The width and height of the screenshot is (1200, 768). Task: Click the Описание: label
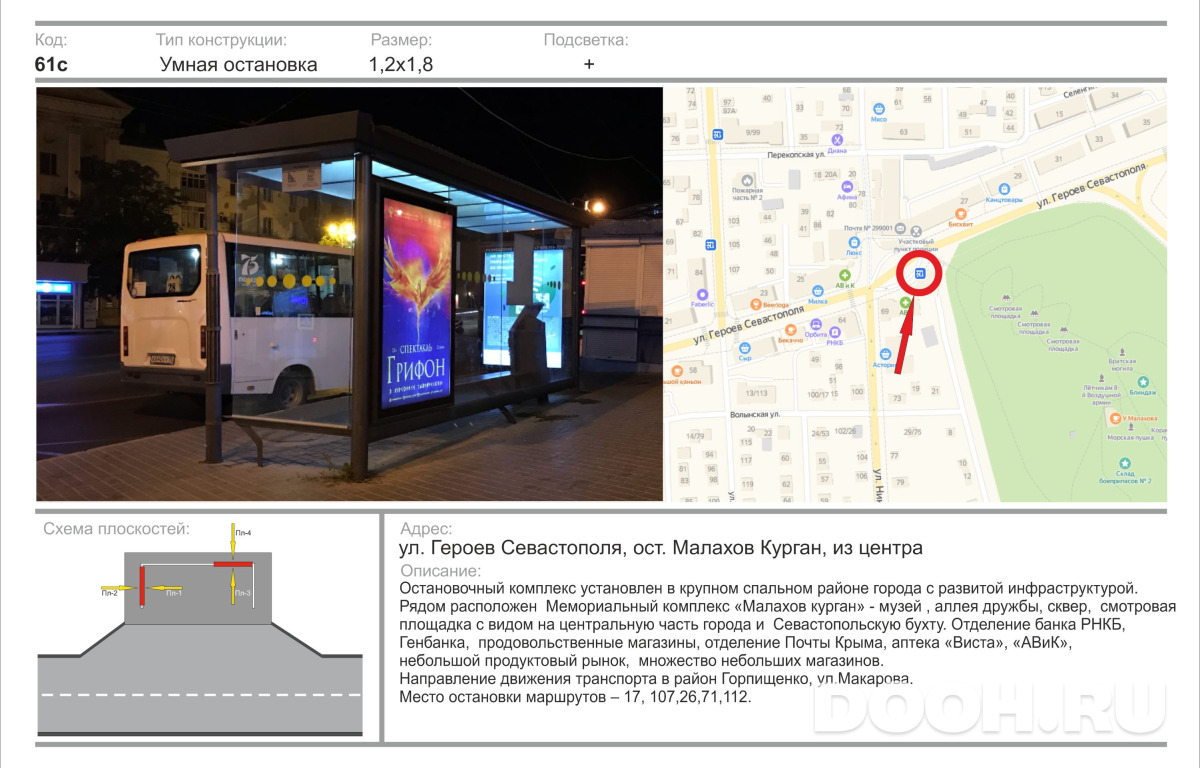point(440,571)
